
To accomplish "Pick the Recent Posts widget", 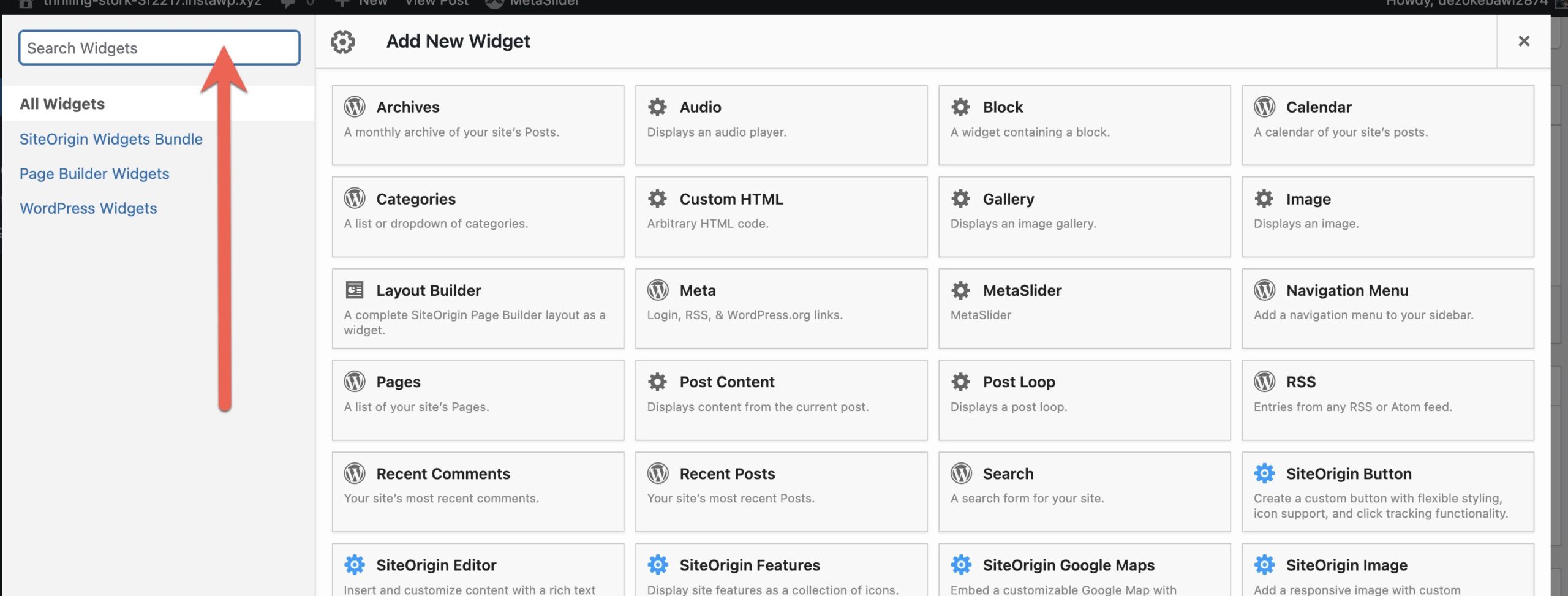I will (780, 491).
